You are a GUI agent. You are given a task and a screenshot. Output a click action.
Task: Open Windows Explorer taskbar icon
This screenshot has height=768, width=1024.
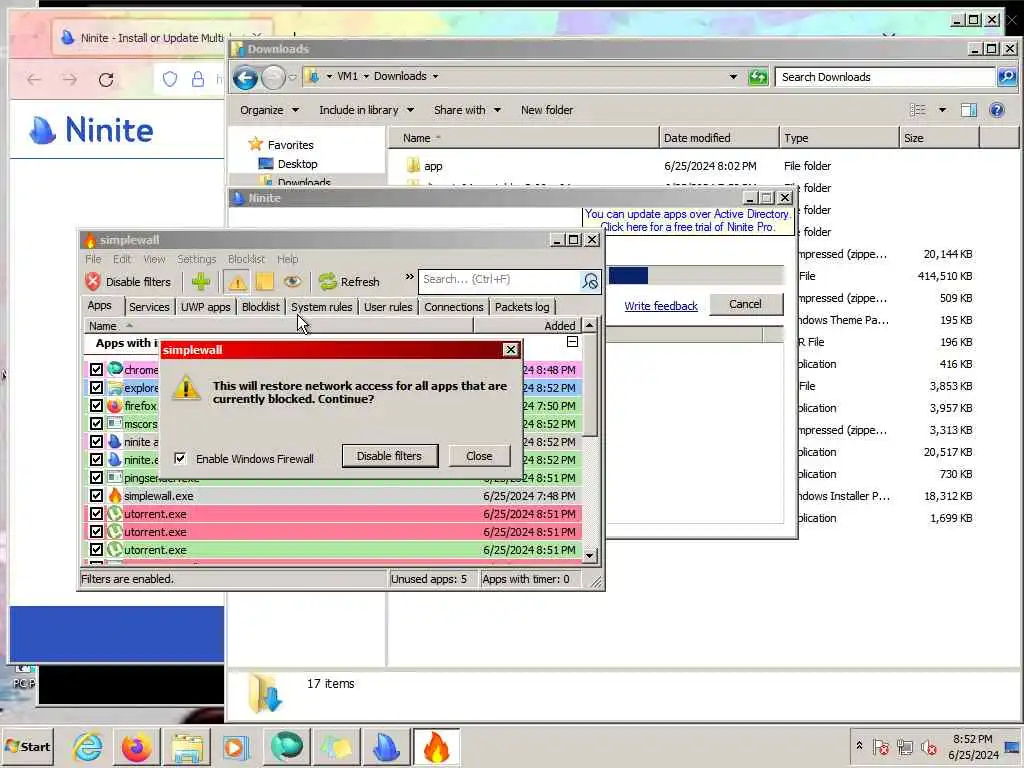click(x=187, y=746)
